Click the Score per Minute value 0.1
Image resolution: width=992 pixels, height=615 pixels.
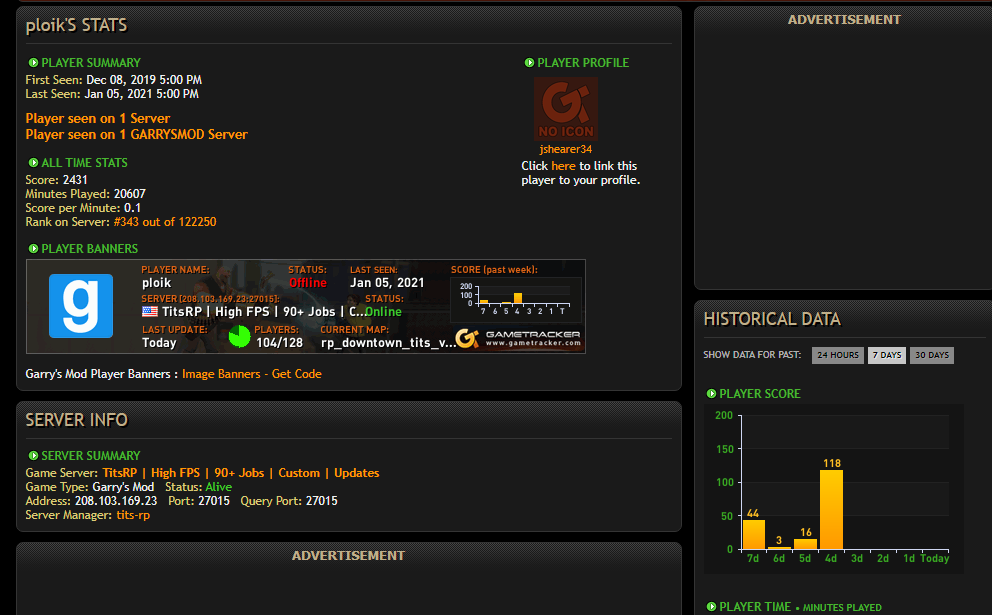(132, 208)
